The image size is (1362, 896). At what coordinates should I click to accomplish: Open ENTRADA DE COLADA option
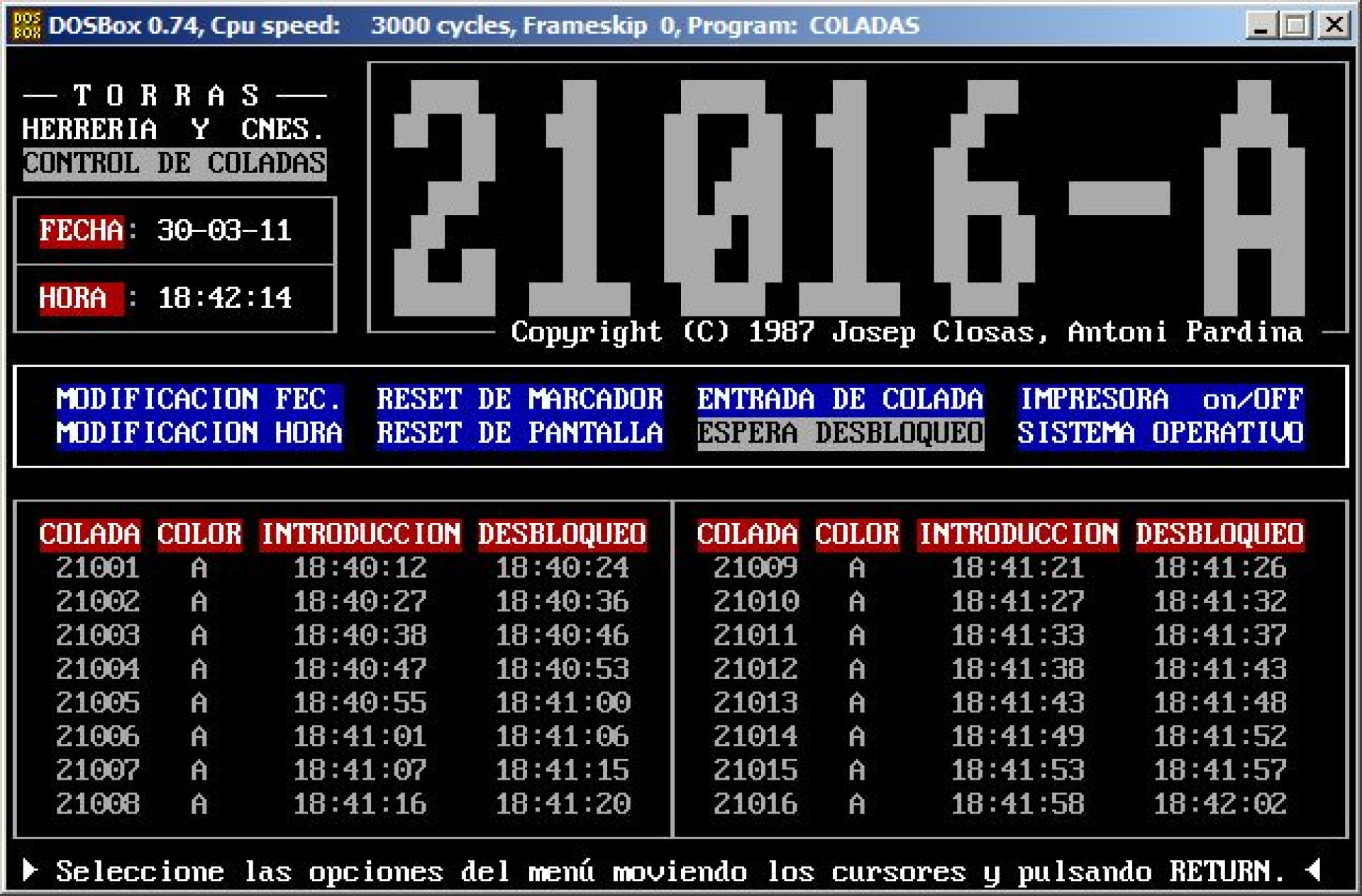tap(840, 399)
